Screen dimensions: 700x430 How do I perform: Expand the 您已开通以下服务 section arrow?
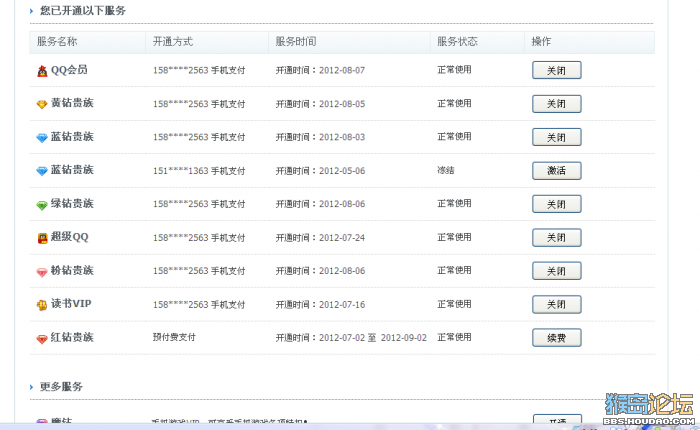pyautogui.click(x=31, y=11)
